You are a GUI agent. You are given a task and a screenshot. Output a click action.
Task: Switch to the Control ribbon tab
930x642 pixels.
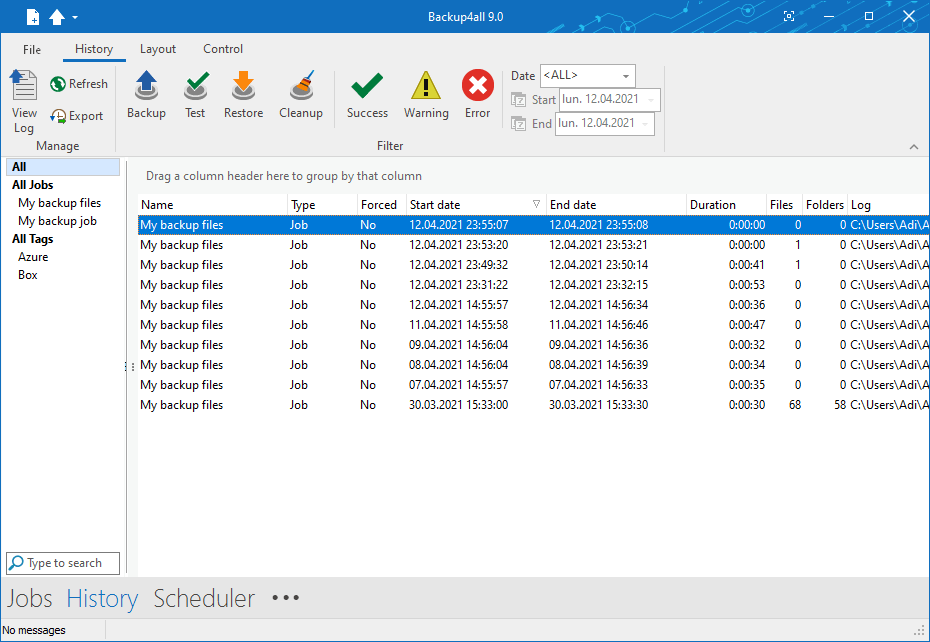click(223, 49)
